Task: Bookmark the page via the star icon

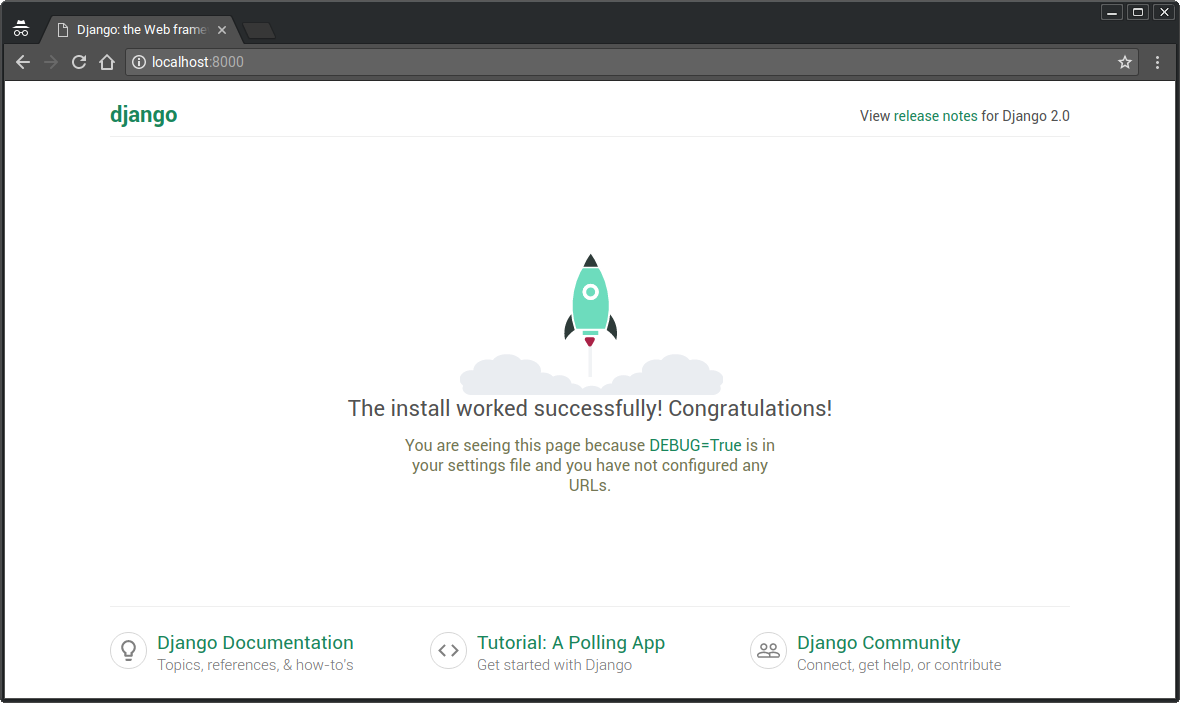Action: tap(1124, 61)
